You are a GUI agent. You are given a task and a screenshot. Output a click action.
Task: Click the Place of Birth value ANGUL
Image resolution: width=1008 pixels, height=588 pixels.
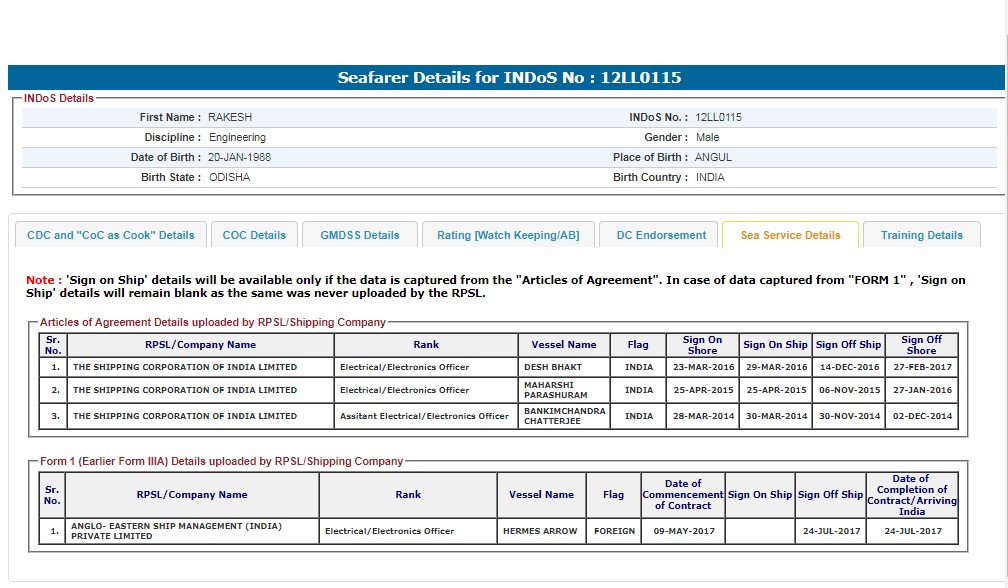[713, 157]
